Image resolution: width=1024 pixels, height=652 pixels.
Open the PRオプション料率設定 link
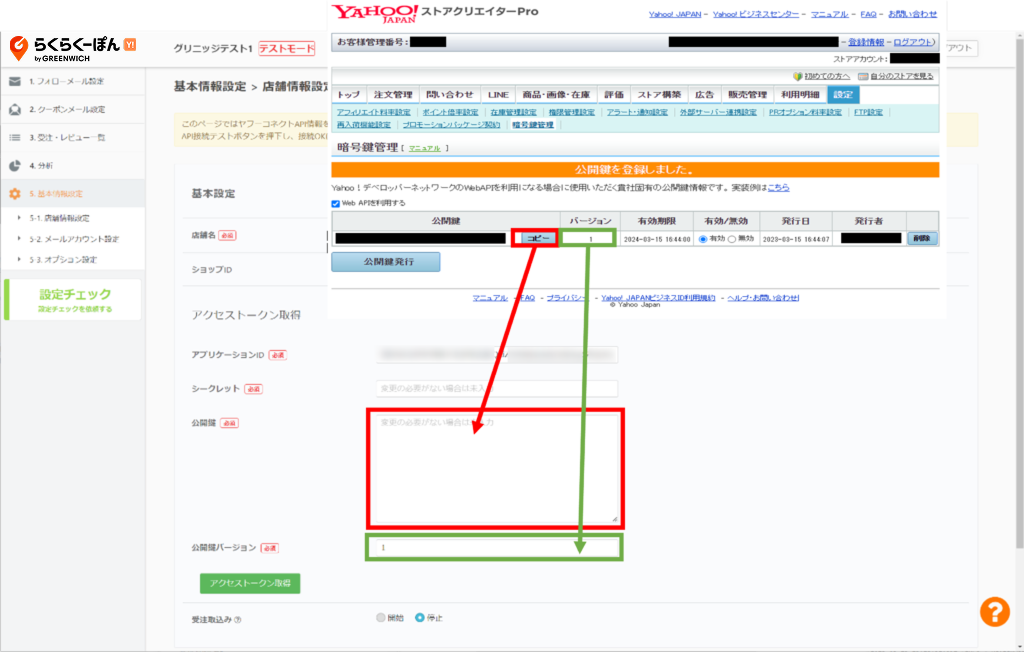point(805,112)
